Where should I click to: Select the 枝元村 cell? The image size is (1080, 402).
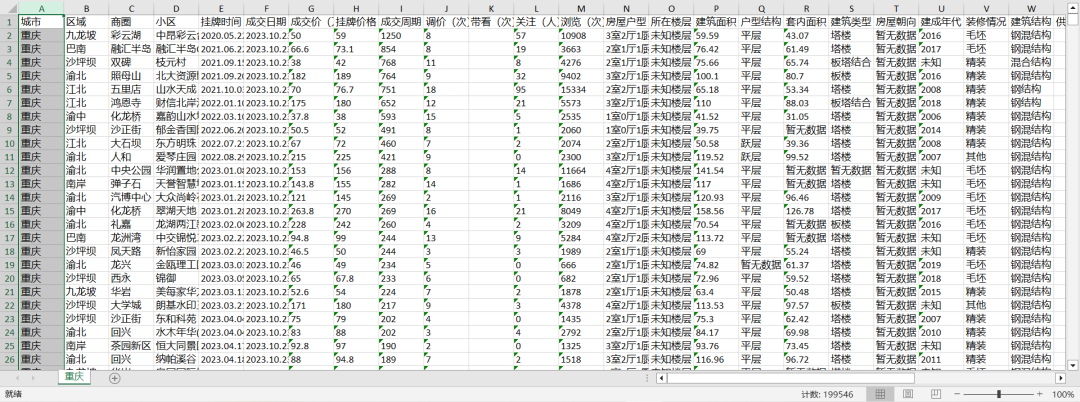coord(176,62)
